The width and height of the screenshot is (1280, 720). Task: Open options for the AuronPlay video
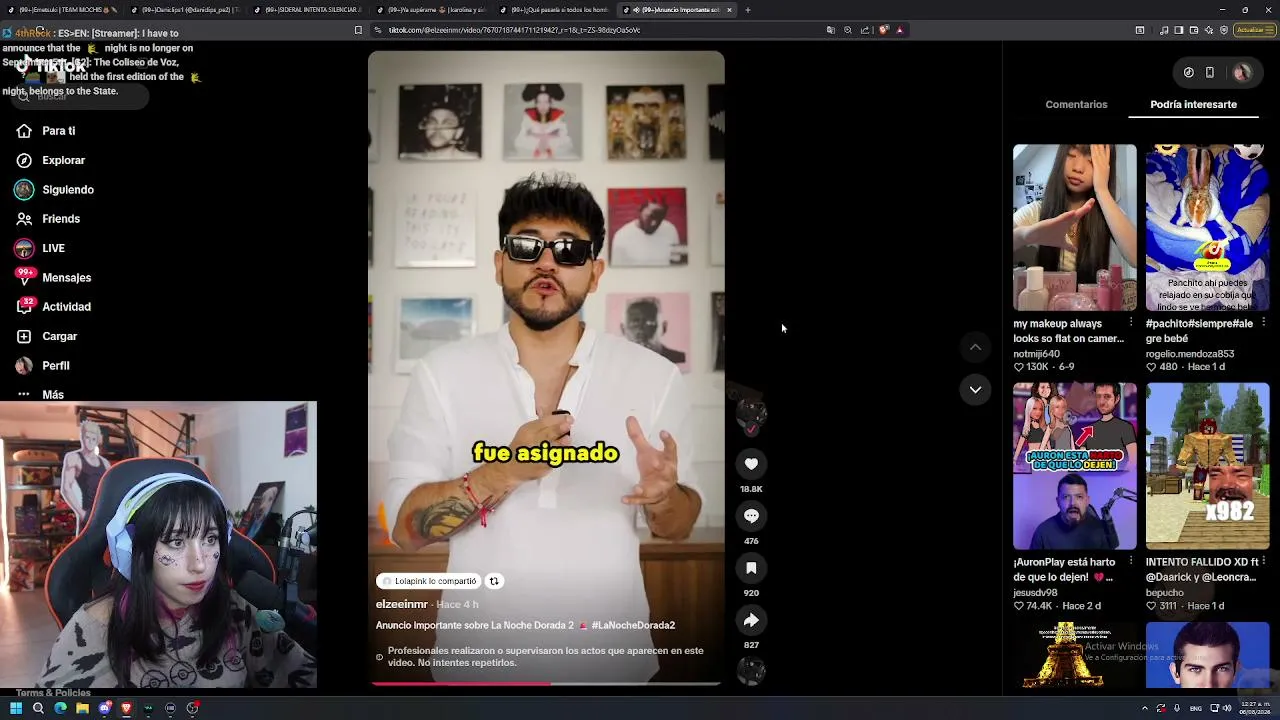[1131, 562]
